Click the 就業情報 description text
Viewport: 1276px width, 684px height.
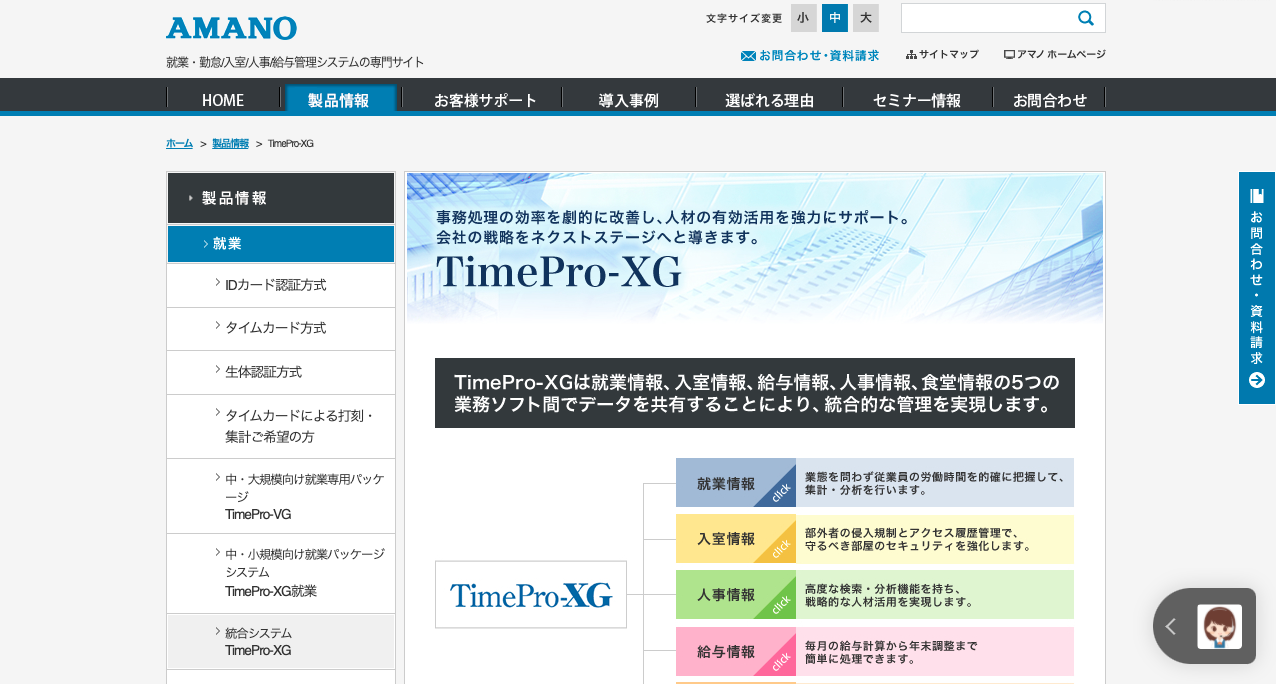(x=935, y=484)
